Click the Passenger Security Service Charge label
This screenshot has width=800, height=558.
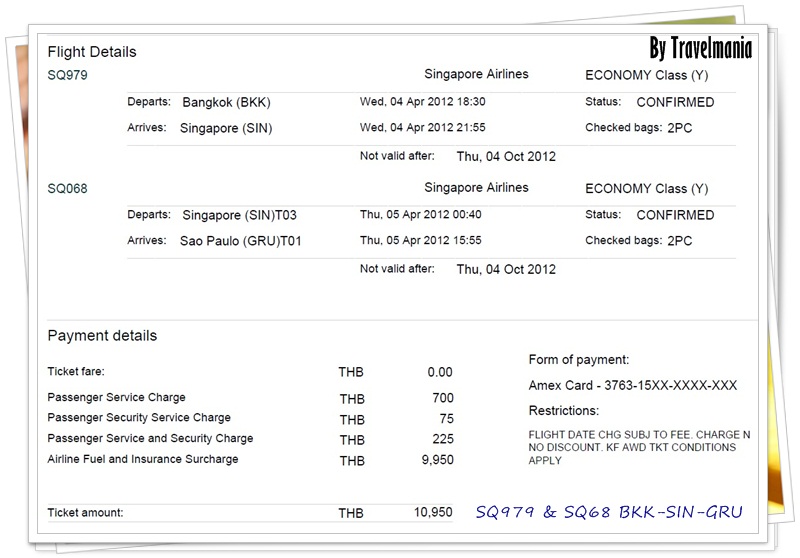[x=139, y=418]
